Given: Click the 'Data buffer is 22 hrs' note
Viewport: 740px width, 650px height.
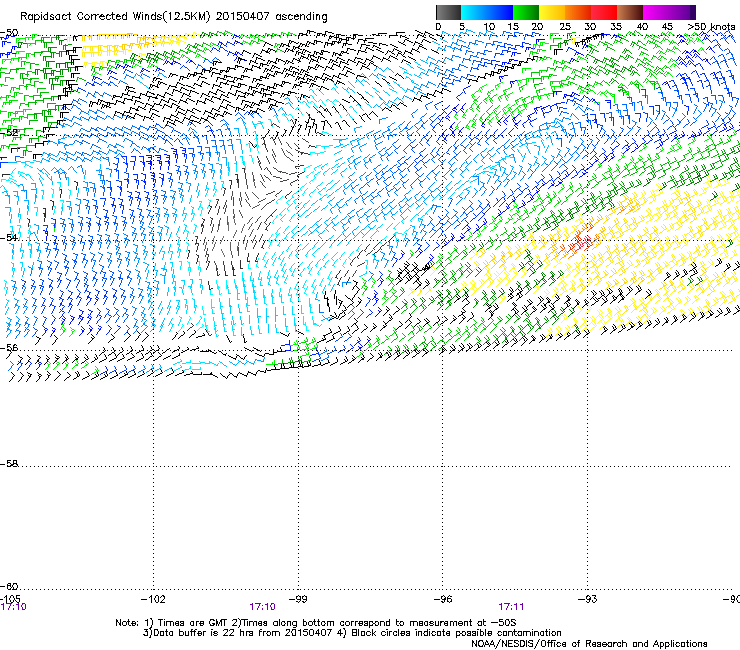Looking at the screenshot, I should point(352,633).
